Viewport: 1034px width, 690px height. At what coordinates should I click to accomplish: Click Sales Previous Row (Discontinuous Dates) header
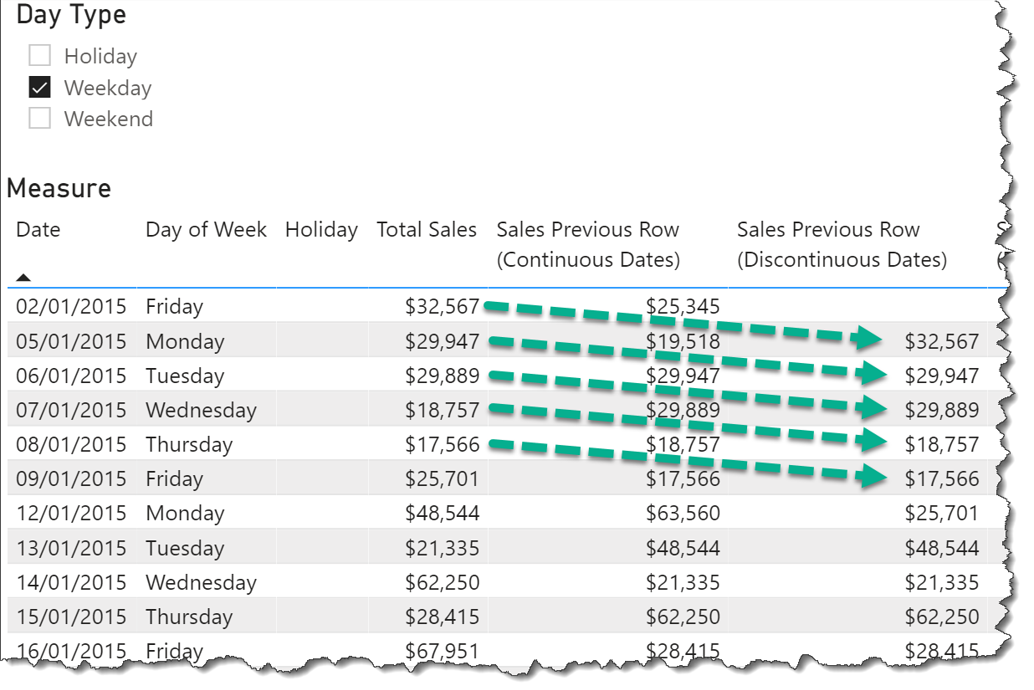pyautogui.click(x=841, y=244)
